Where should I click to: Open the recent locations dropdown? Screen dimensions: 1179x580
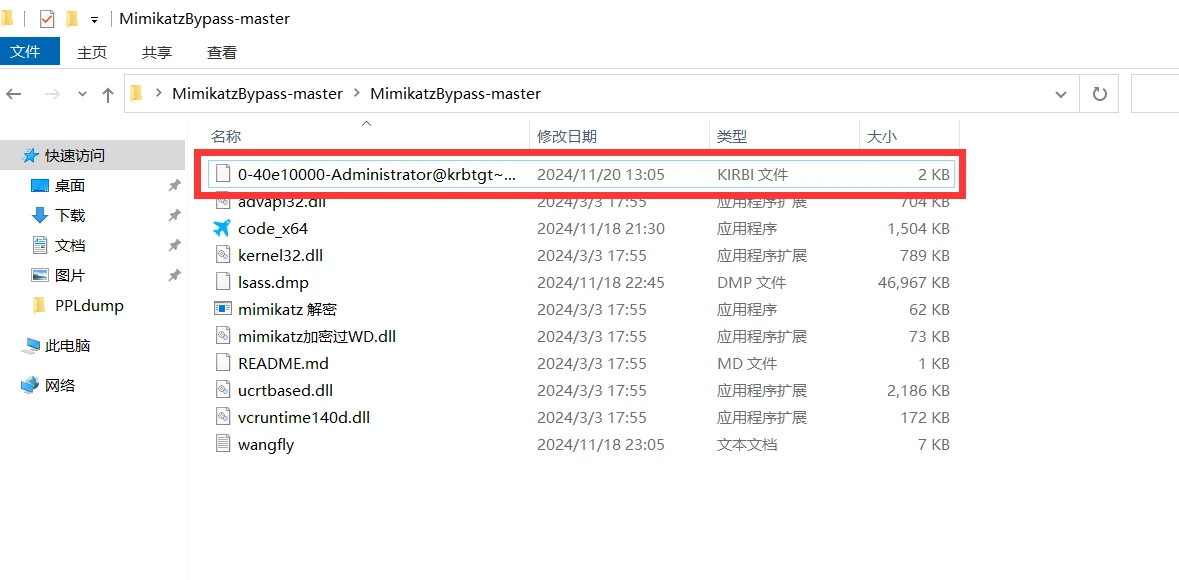click(x=83, y=95)
